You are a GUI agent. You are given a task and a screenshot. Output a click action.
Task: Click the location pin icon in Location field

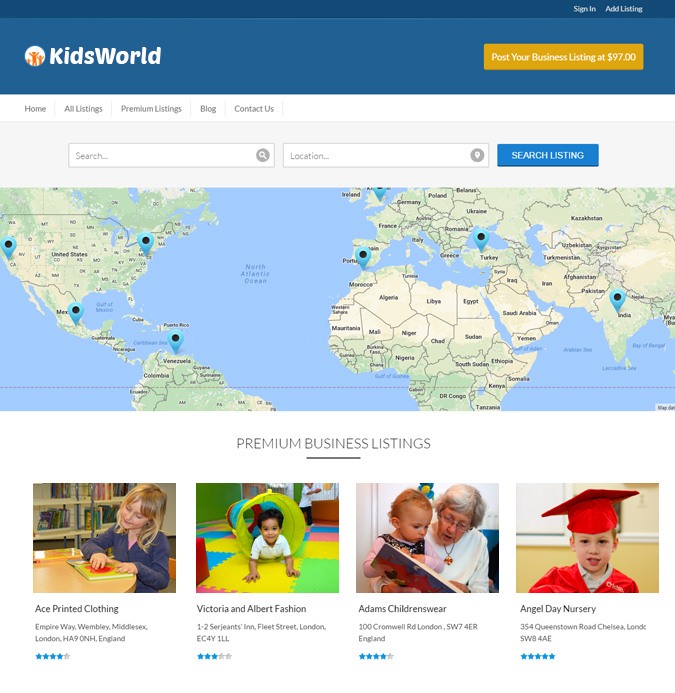click(477, 155)
